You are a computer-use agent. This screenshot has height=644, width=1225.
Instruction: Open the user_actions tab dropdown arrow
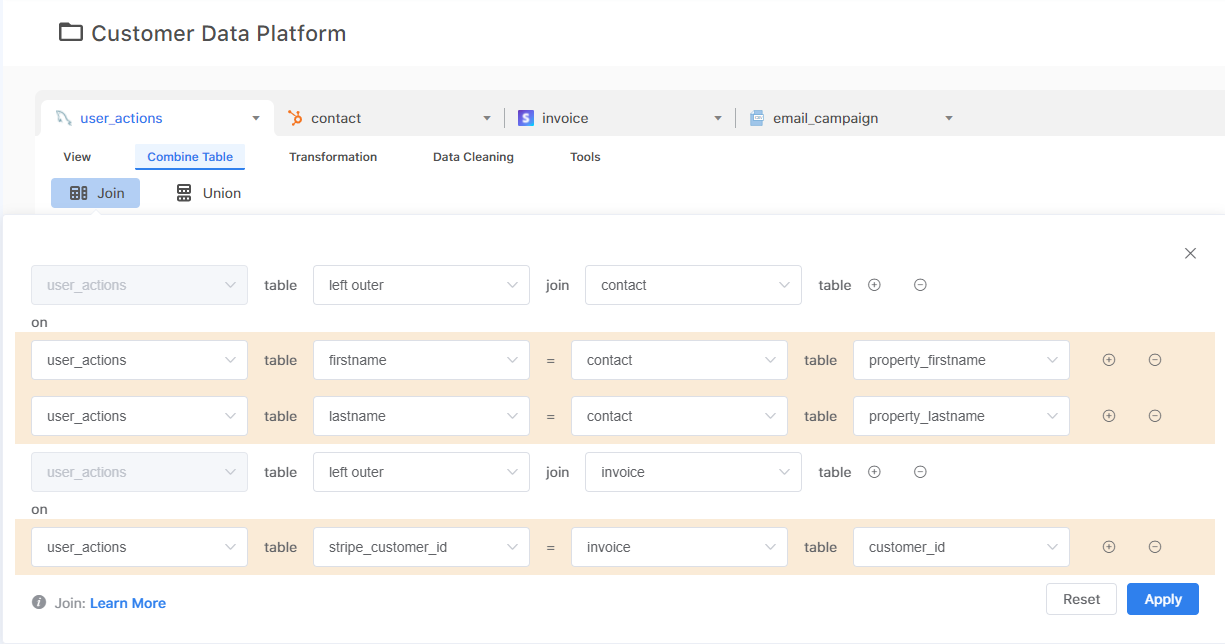pyautogui.click(x=256, y=118)
